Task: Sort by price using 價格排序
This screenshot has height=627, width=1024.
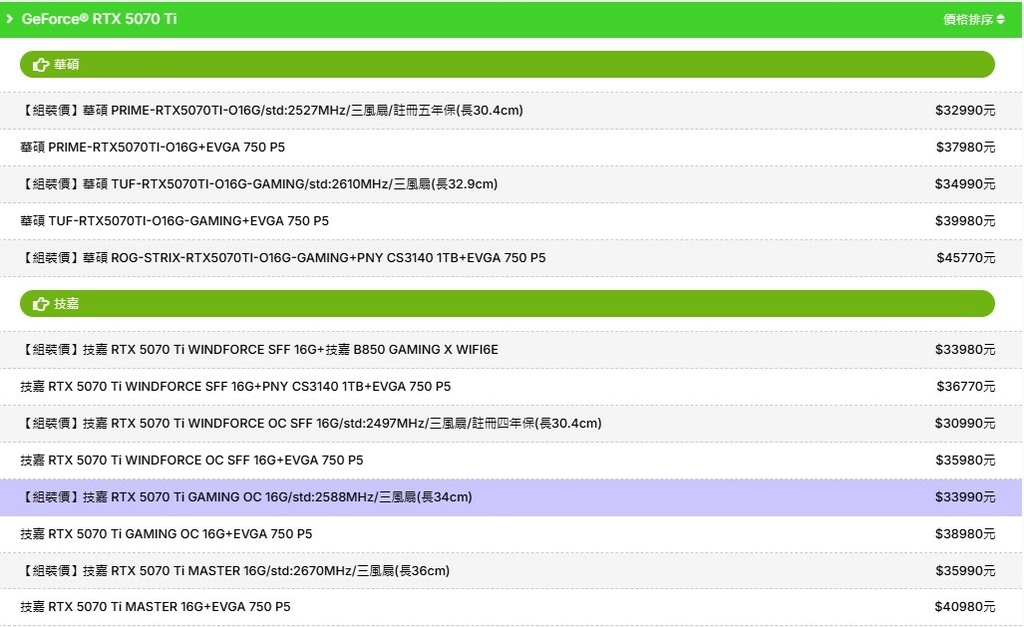Action: (974, 20)
